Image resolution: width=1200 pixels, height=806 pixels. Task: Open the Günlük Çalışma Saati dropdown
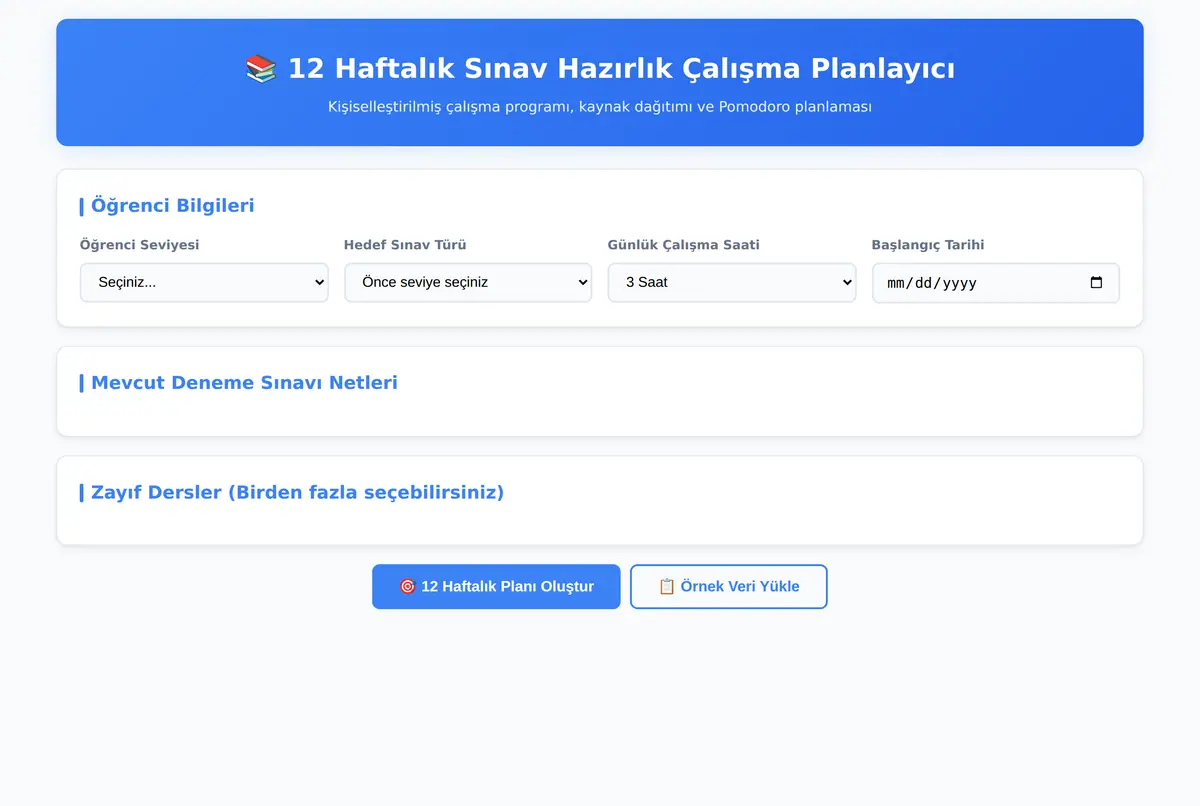click(x=732, y=282)
